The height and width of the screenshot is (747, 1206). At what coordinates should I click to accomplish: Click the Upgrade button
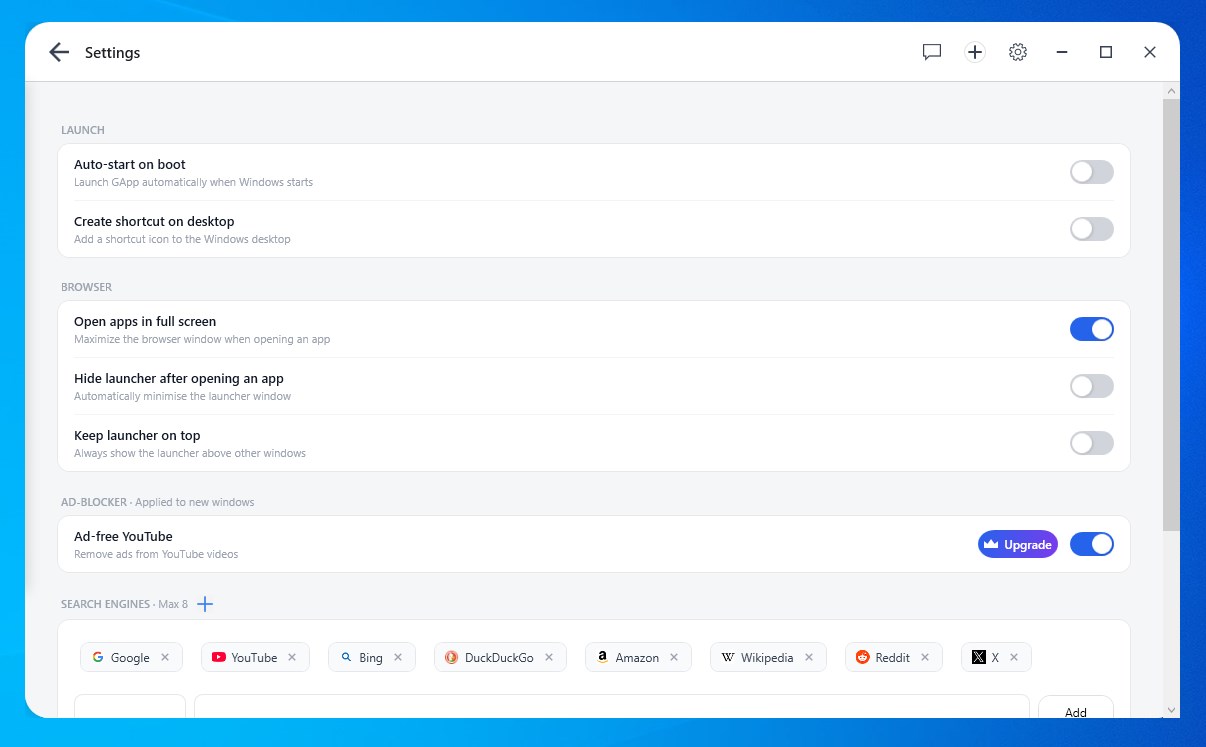click(x=1018, y=544)
